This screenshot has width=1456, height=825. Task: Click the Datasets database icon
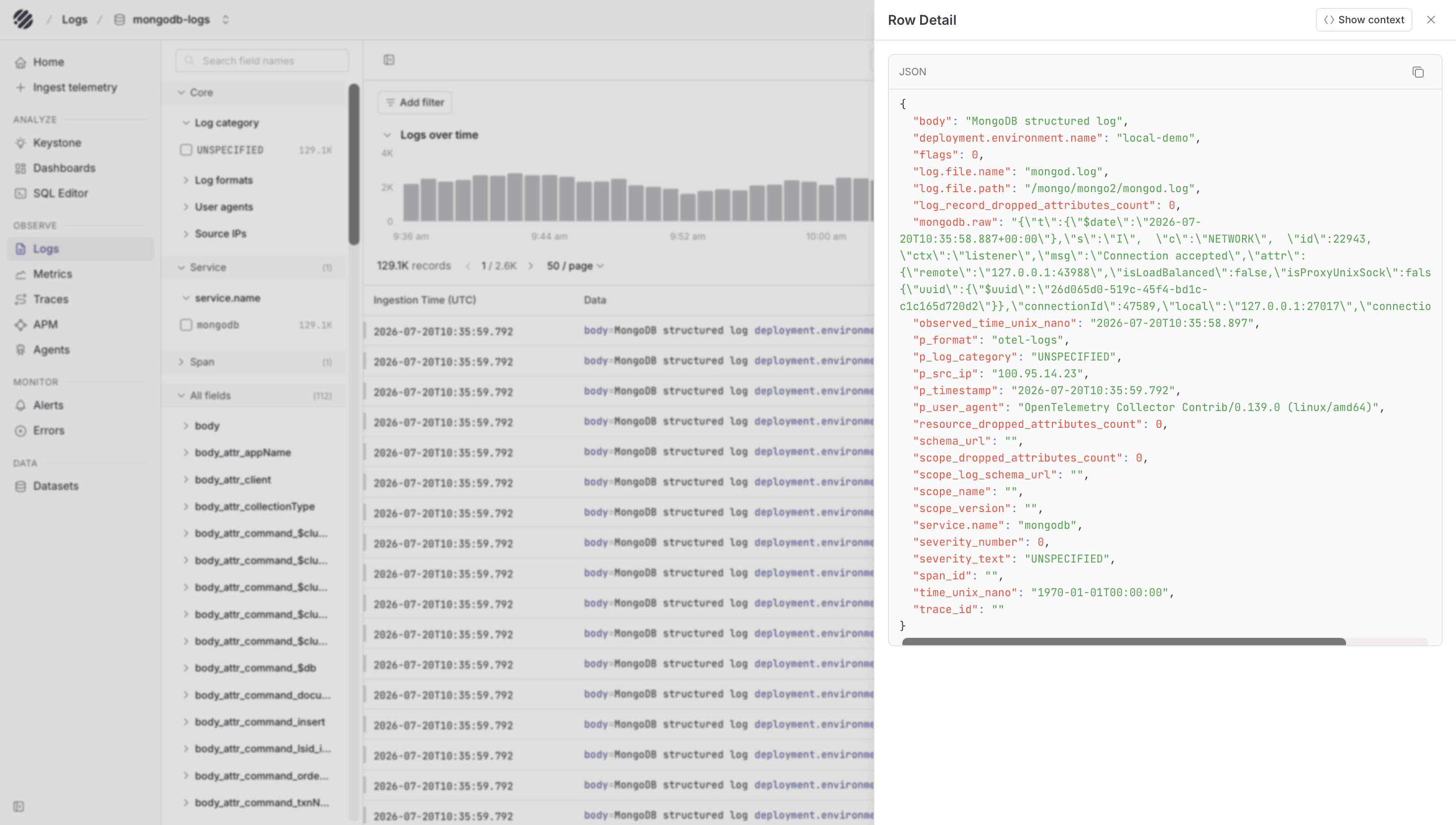[20, 486]
